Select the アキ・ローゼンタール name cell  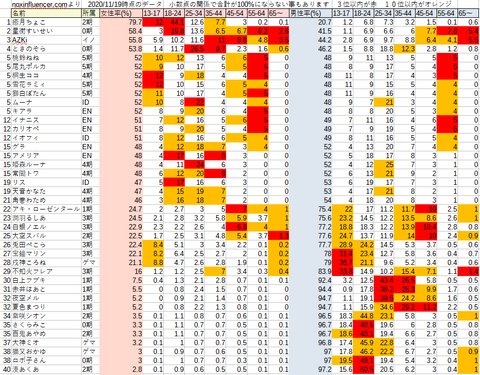47,209
